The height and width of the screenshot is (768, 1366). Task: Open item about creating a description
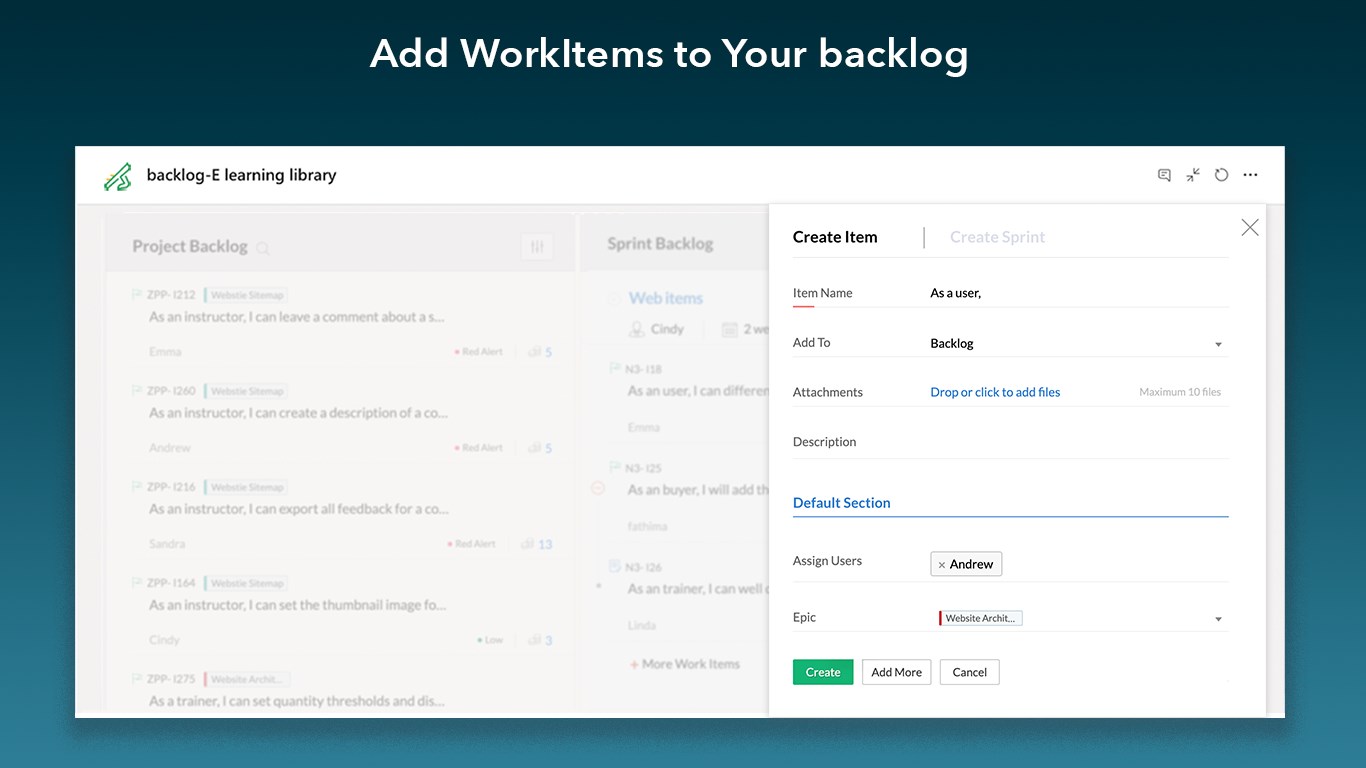[x=299, y=413]
